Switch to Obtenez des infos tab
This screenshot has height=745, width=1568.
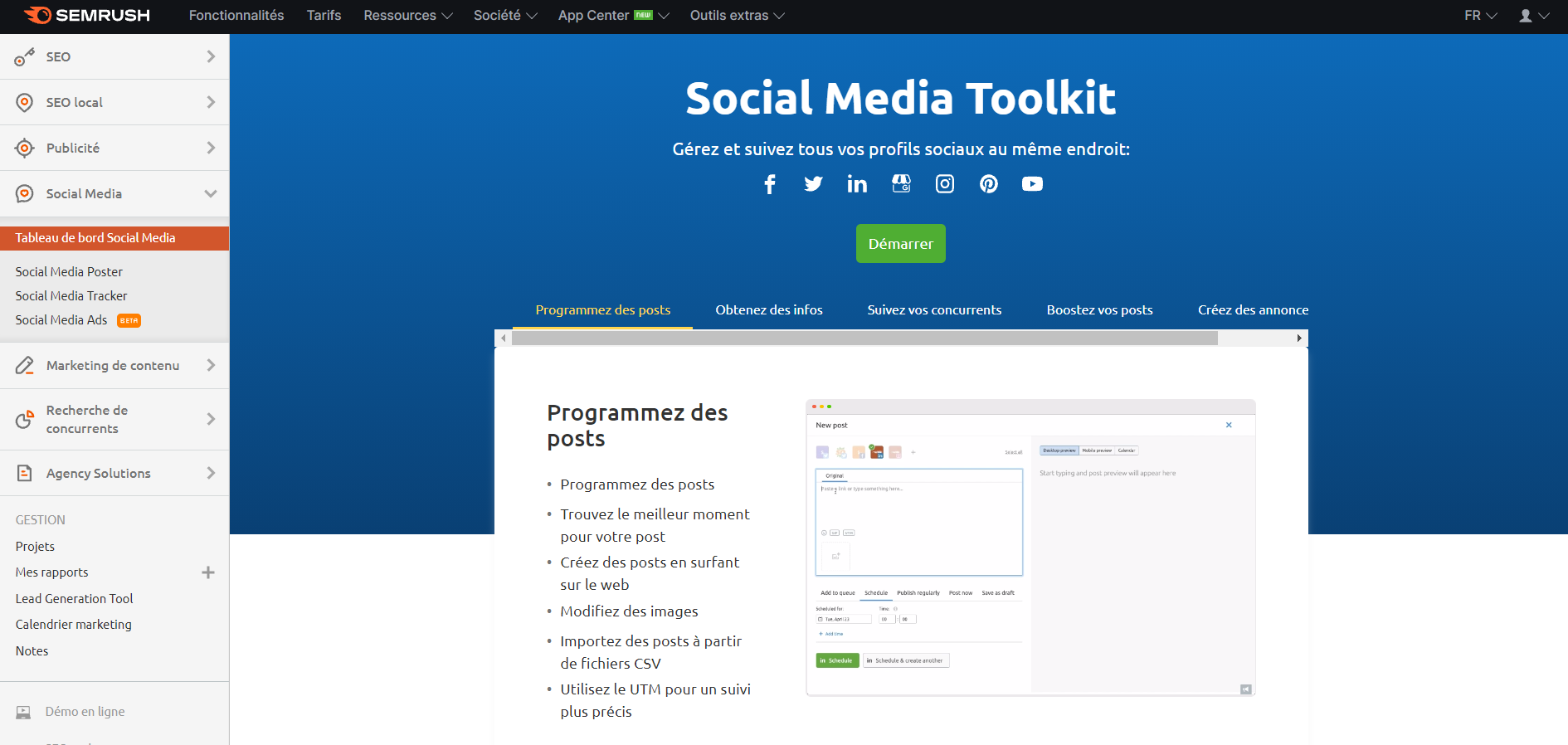(769, 310)
